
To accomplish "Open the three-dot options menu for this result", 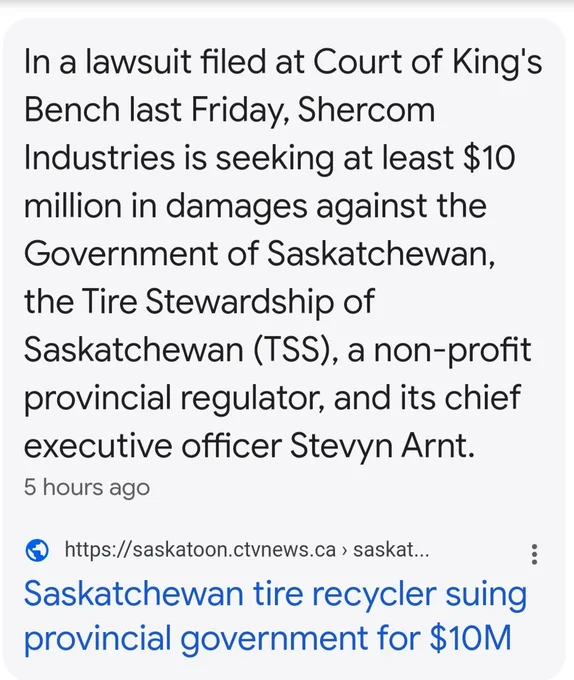I will [x=535, y=554].
